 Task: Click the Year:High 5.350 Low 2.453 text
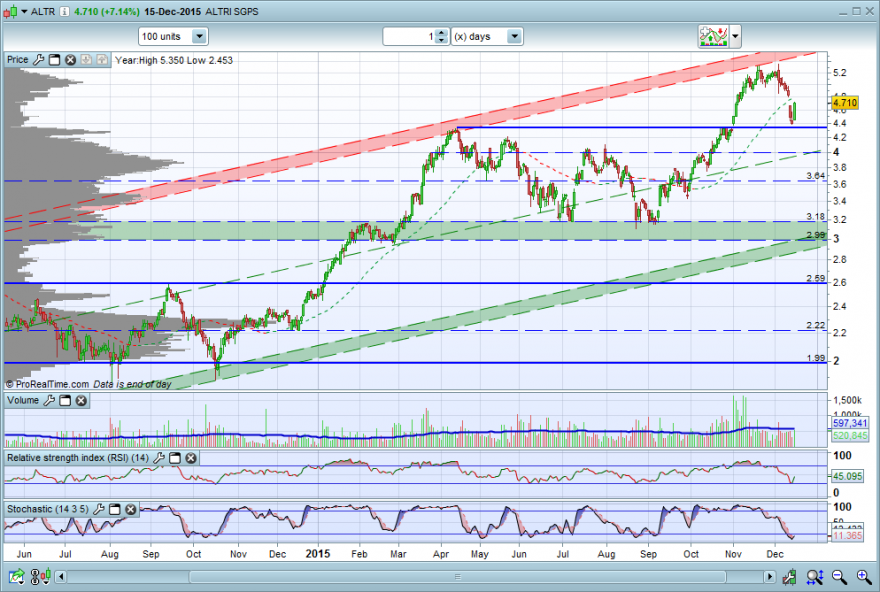174,60
